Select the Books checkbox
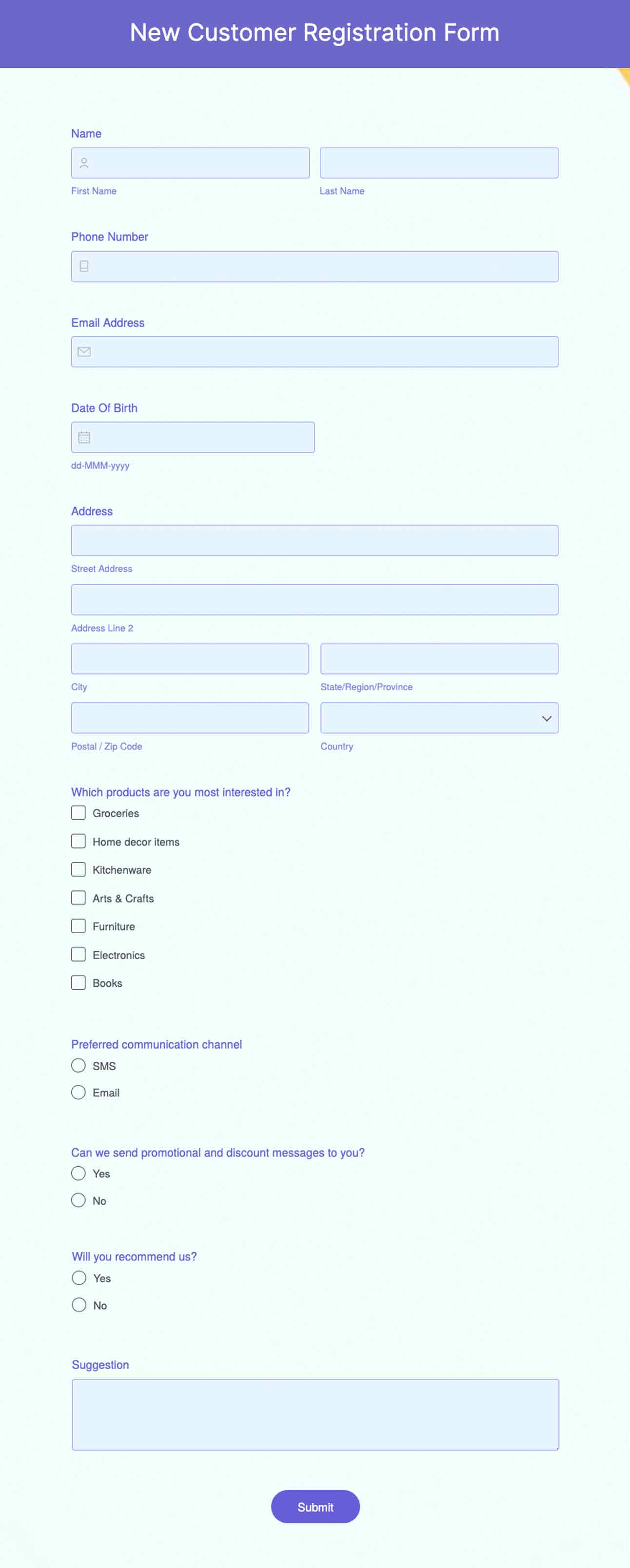Viewport: 630px width, 1568px height. click(79, 983)
